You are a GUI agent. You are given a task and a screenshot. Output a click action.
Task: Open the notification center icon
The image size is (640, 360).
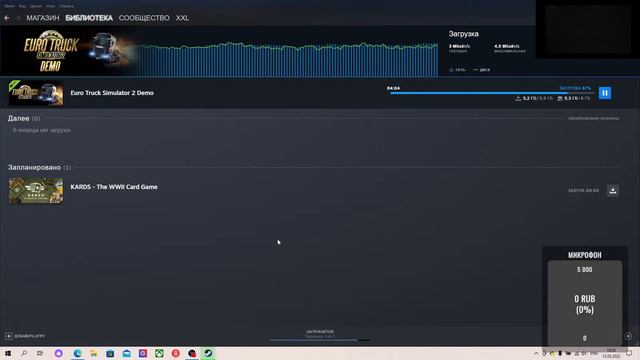coord(629,353)
